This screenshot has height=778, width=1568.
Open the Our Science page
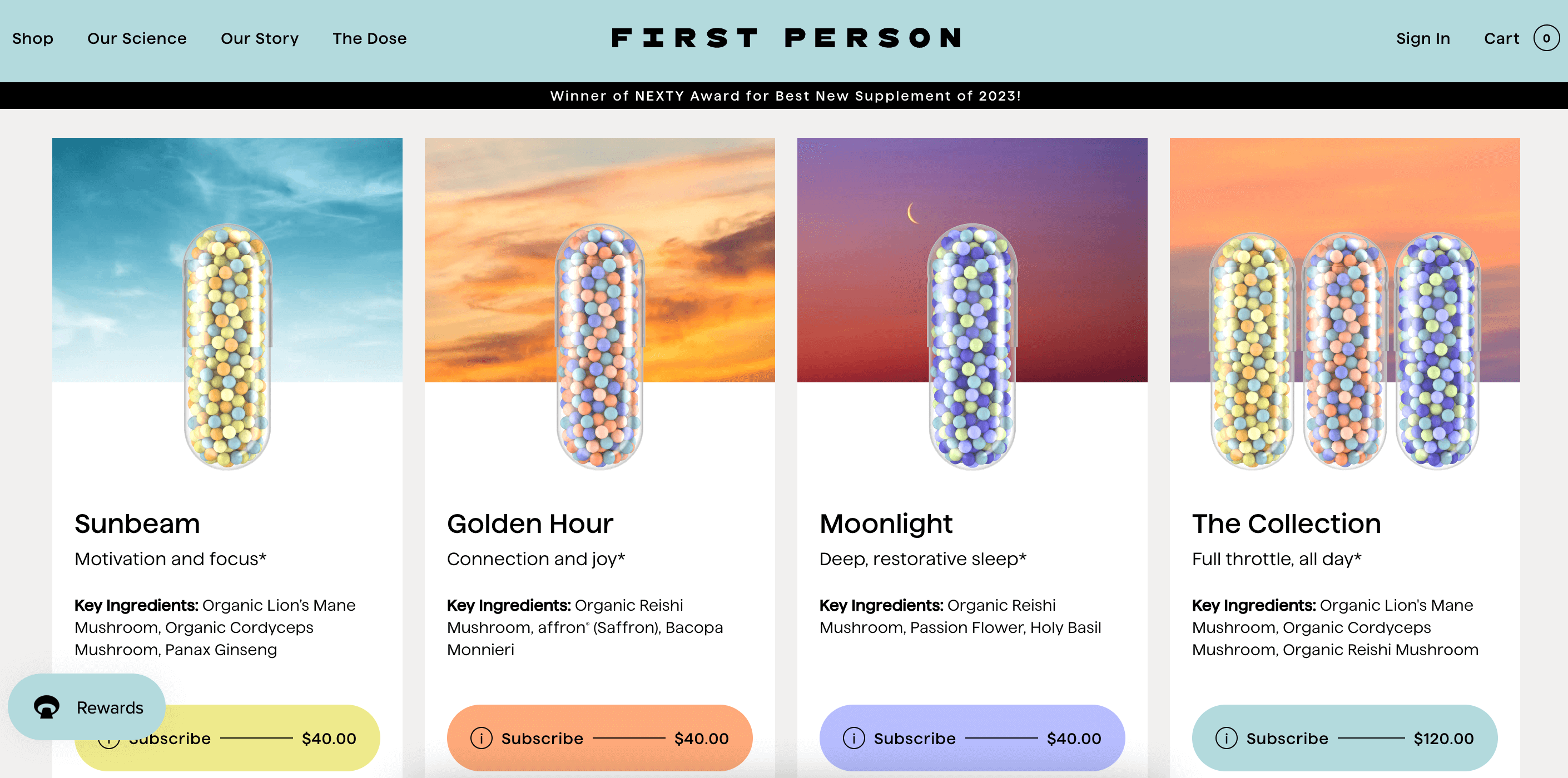136,38
